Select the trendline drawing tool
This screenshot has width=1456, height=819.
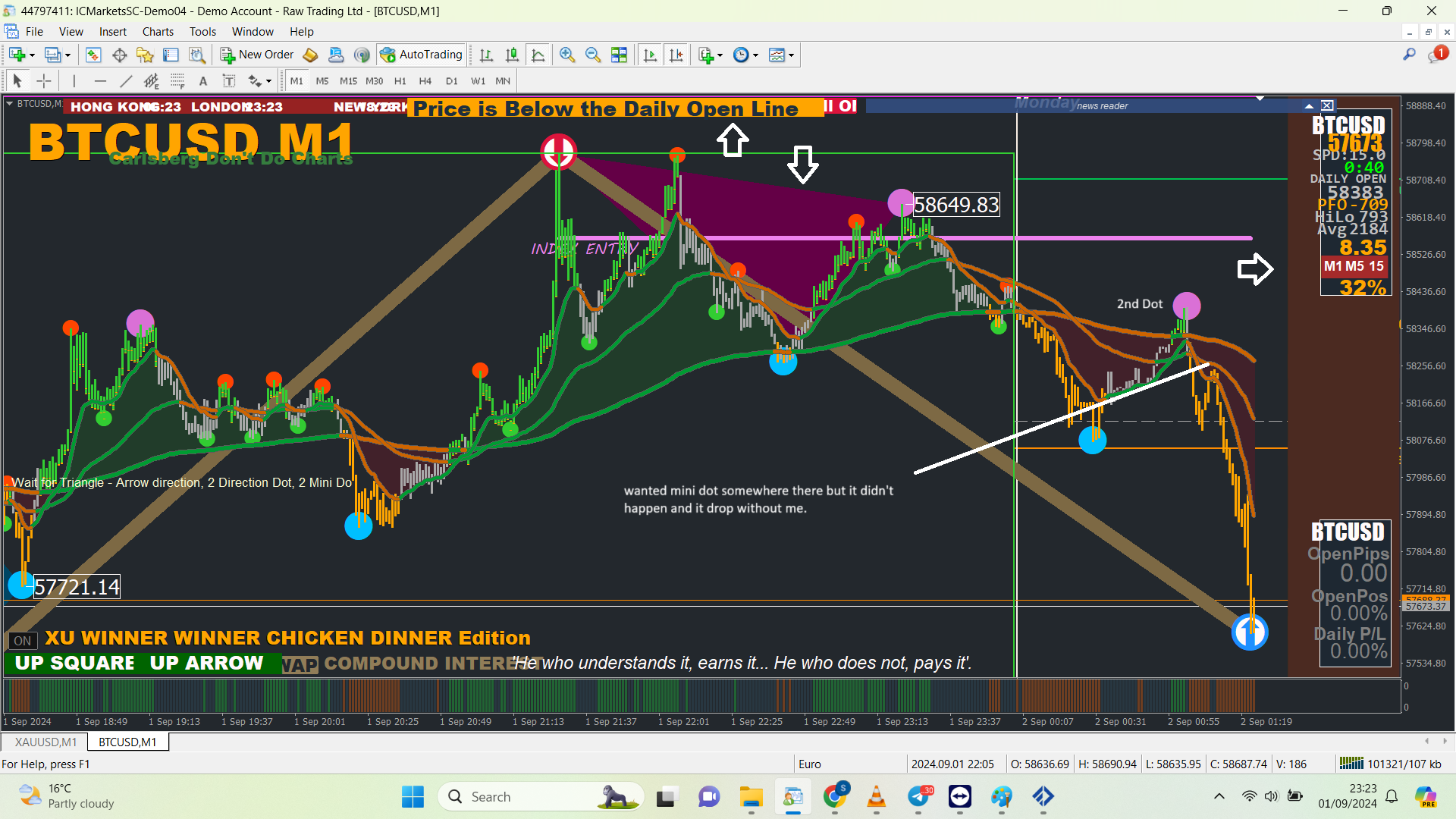[126, 81]
